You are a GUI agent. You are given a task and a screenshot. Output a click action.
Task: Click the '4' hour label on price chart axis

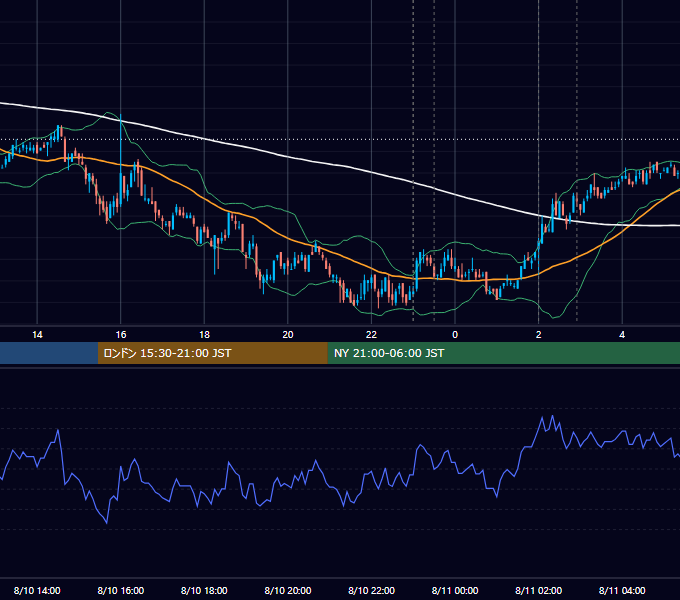click(x=622, y=335)
